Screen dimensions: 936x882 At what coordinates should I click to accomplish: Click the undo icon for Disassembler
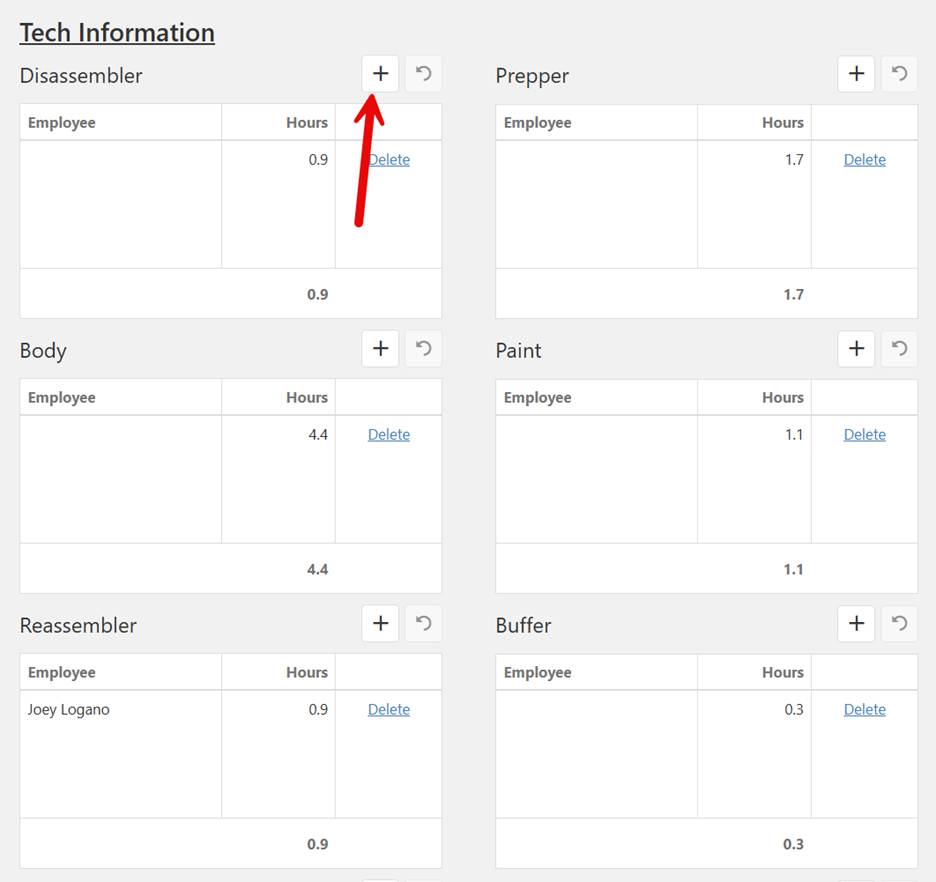424,74
